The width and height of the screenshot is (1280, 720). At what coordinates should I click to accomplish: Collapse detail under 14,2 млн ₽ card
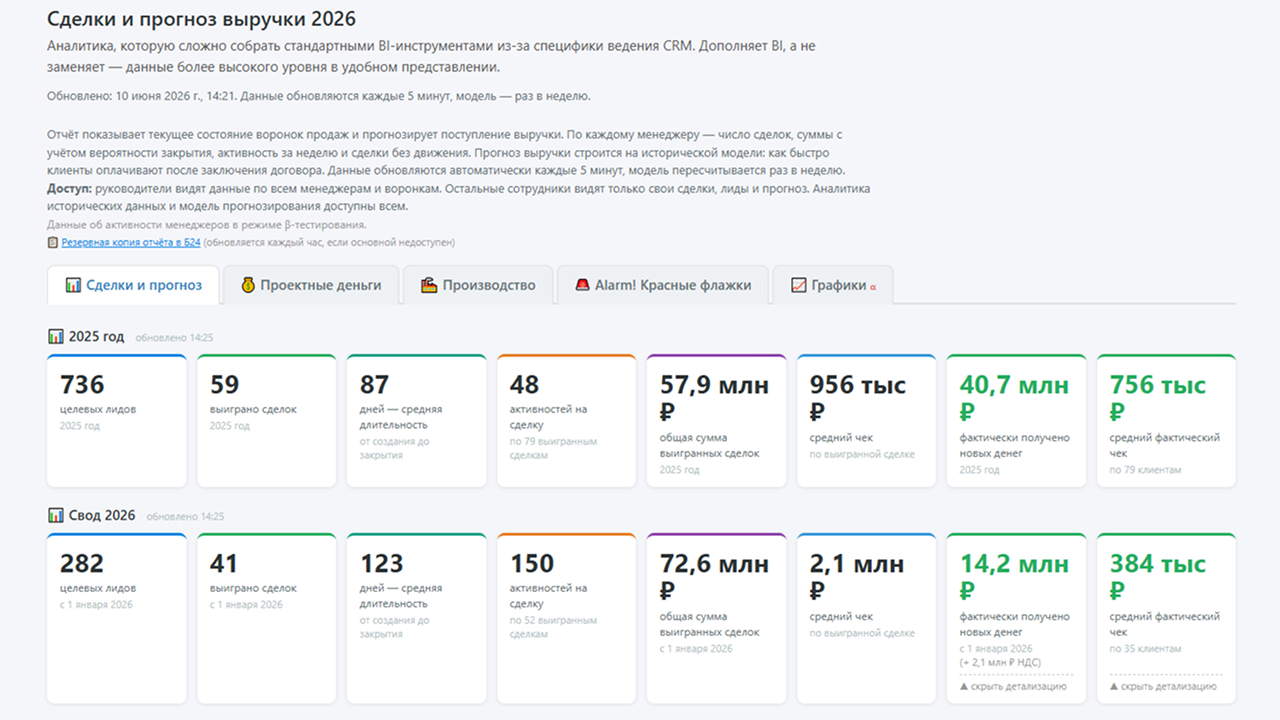[1013, 686]
